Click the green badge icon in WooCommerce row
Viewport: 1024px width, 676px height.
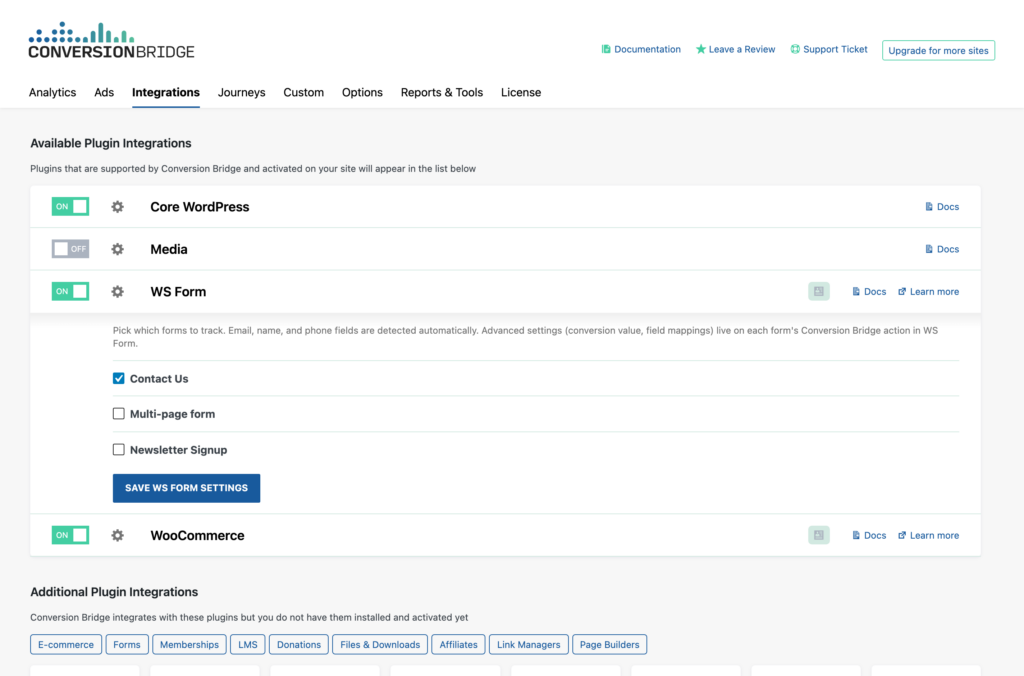point(818,535)
